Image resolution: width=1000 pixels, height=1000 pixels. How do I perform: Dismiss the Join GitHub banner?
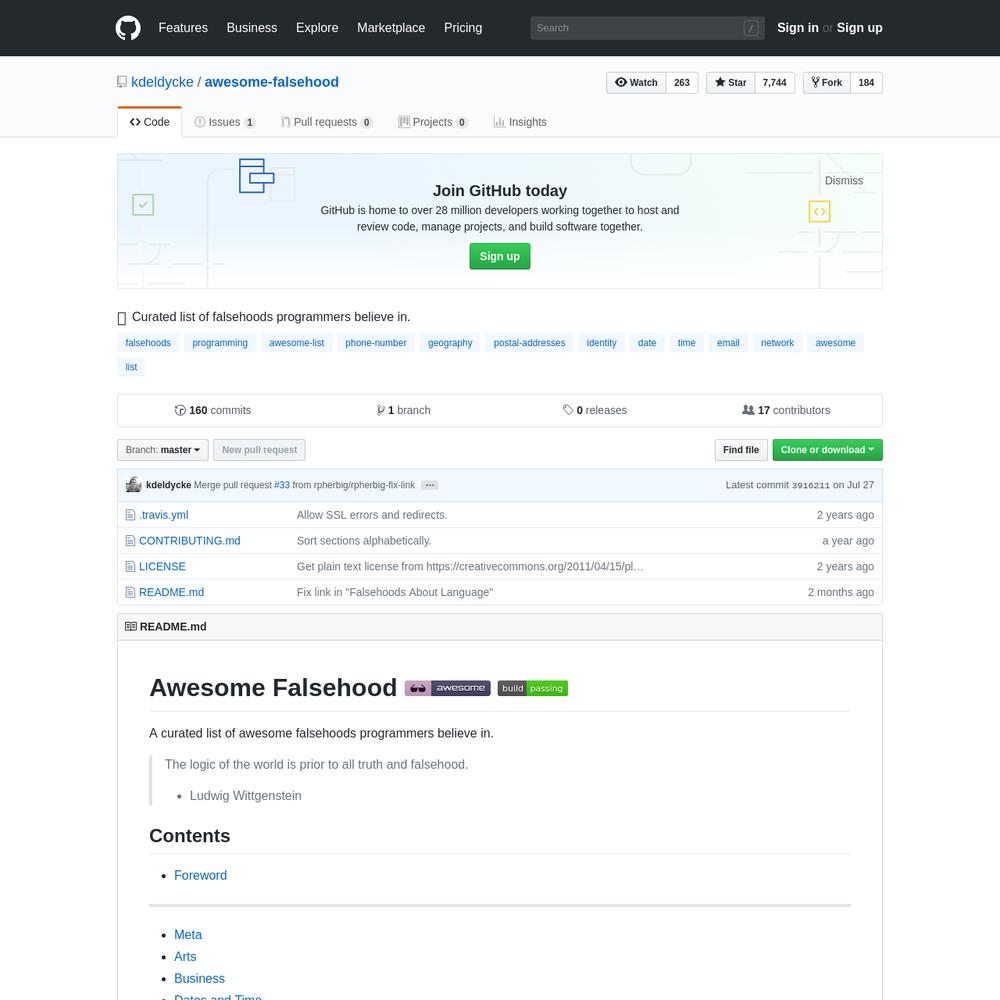coord(844,180)
